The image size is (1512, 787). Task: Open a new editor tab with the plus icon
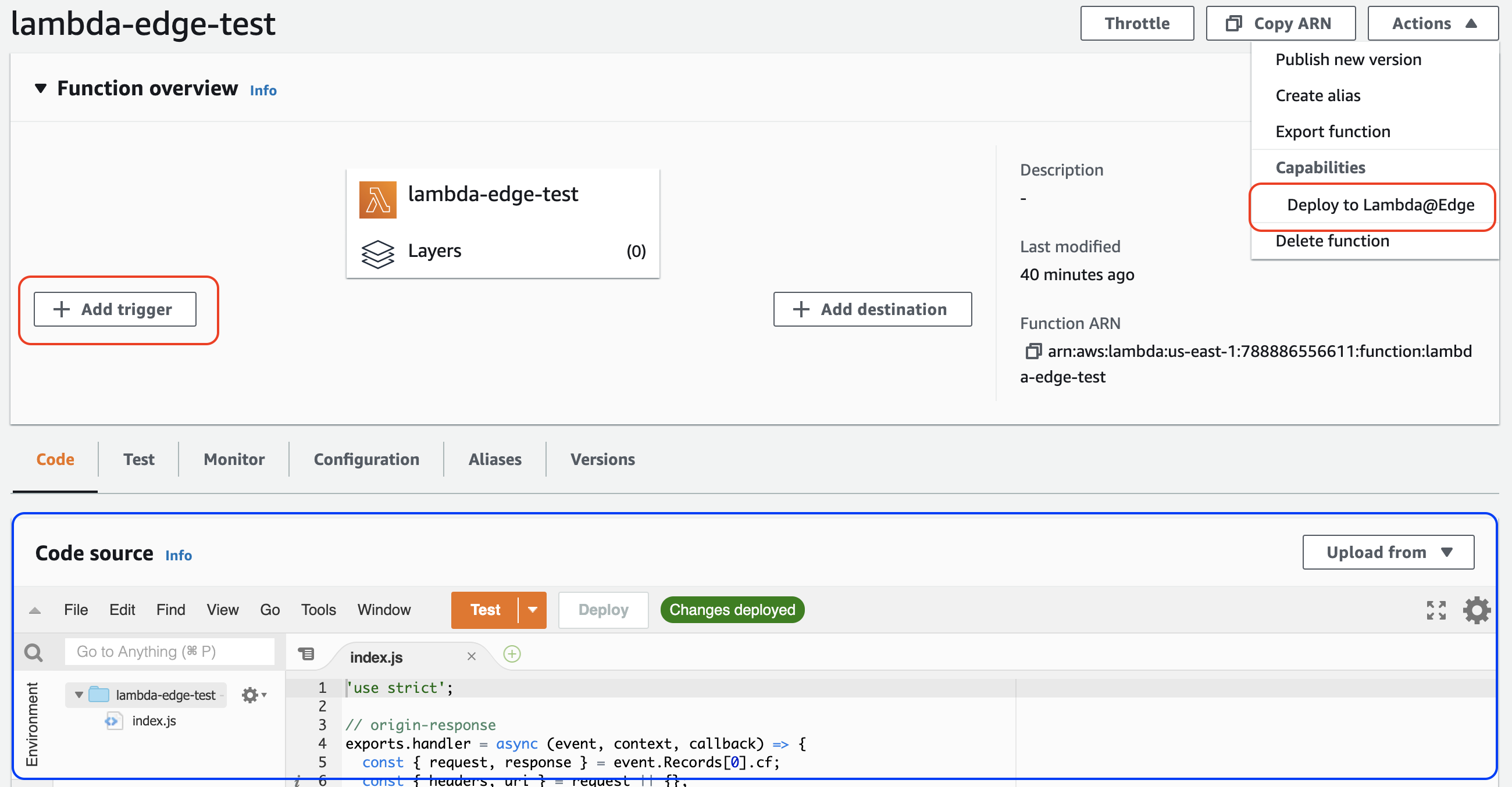tap(512, 654)
